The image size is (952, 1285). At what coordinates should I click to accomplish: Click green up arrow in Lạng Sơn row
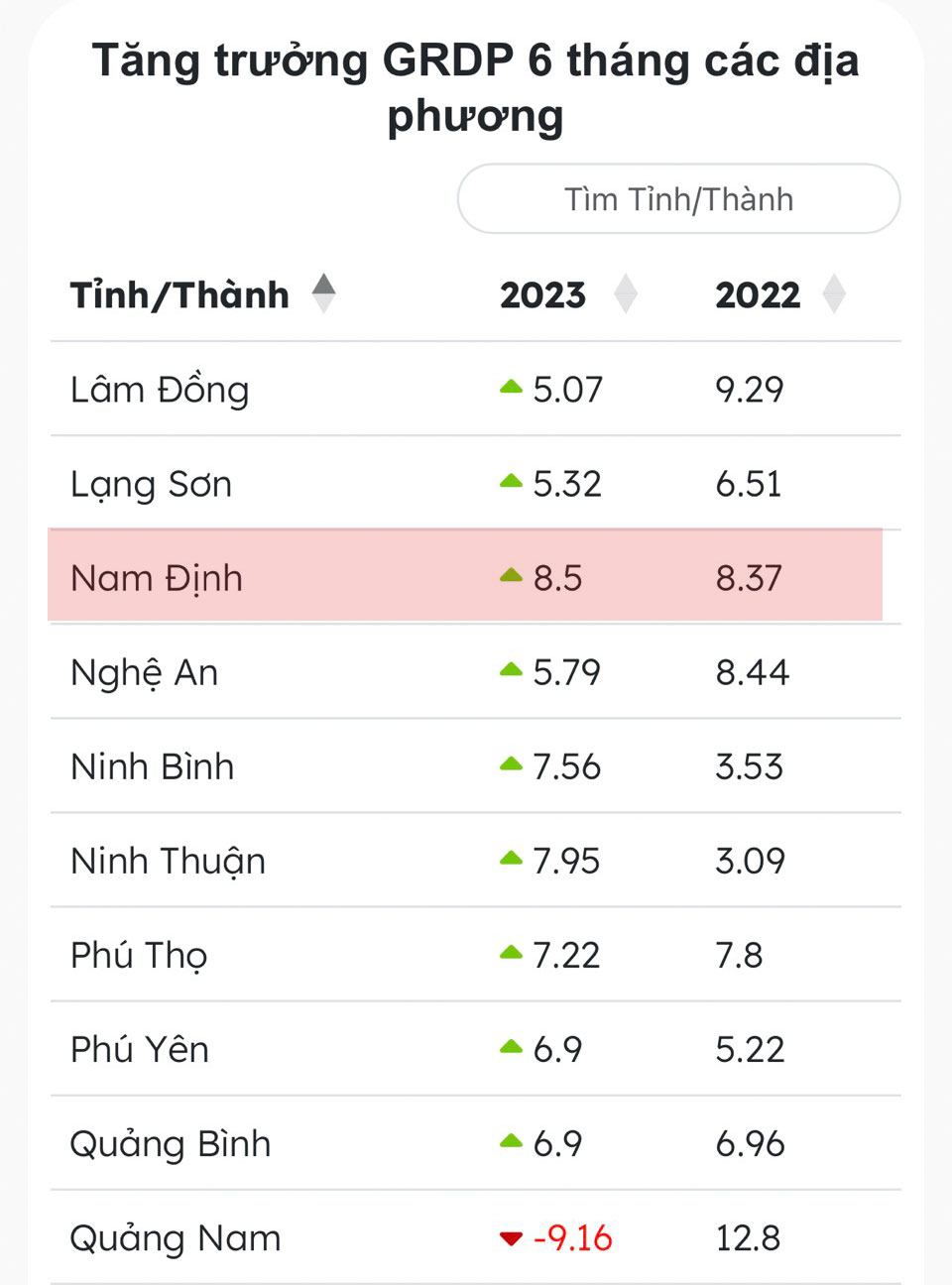(511, 481)
